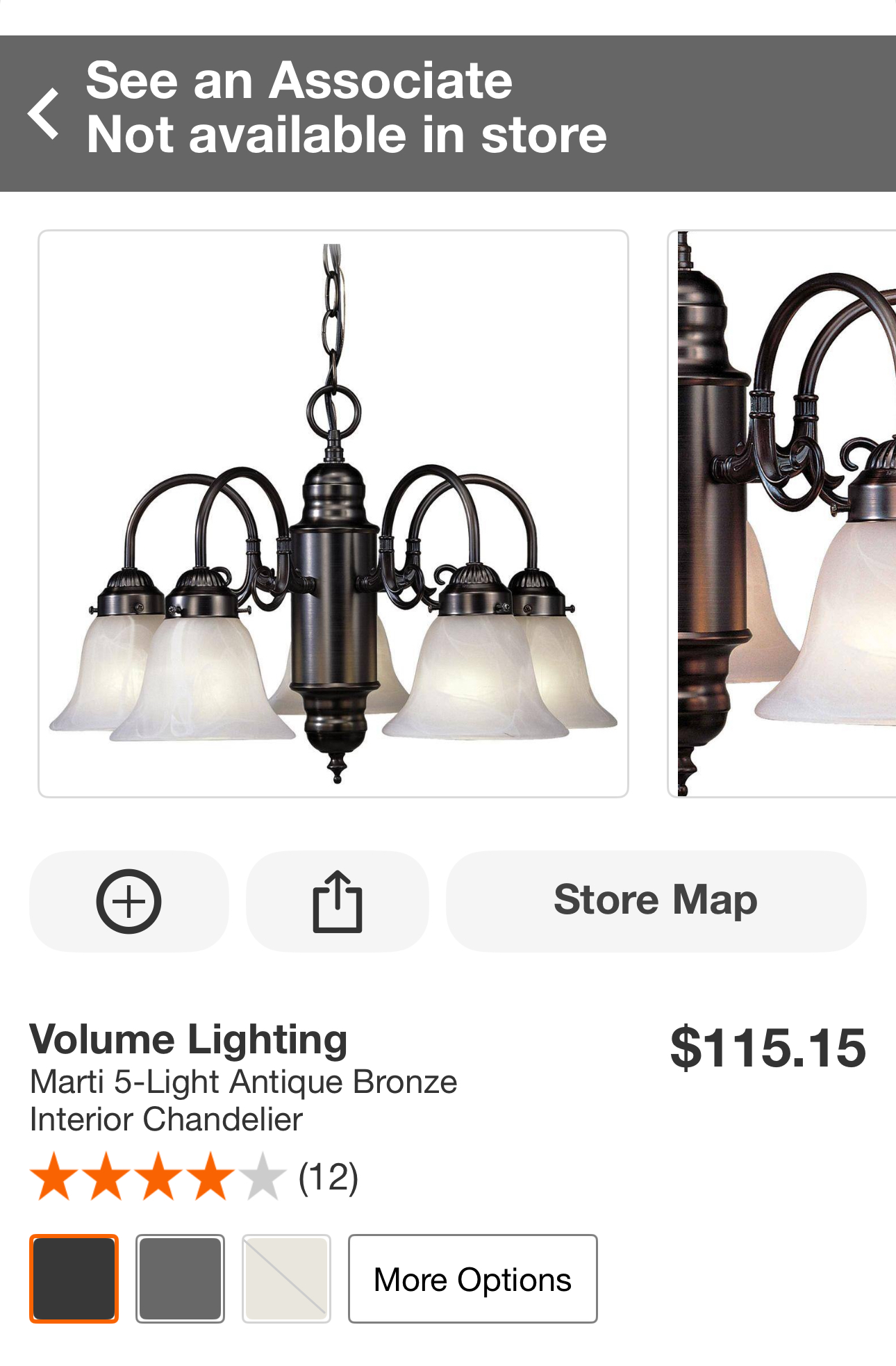Tap the Not available in store notice

pyautogui.click(x=347, y=134)
